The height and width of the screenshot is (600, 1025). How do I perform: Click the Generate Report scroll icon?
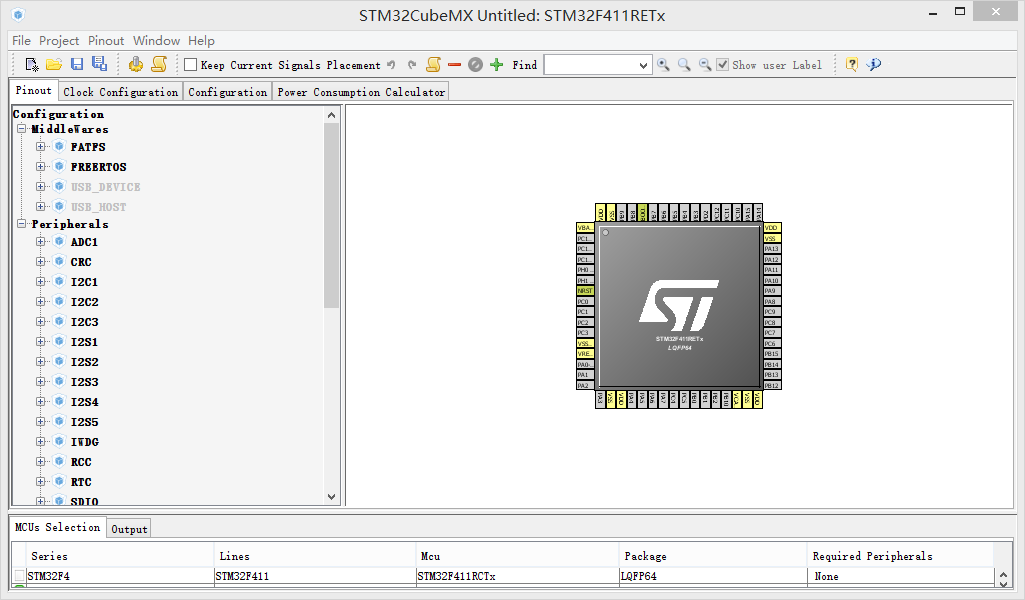pos(159,64)
